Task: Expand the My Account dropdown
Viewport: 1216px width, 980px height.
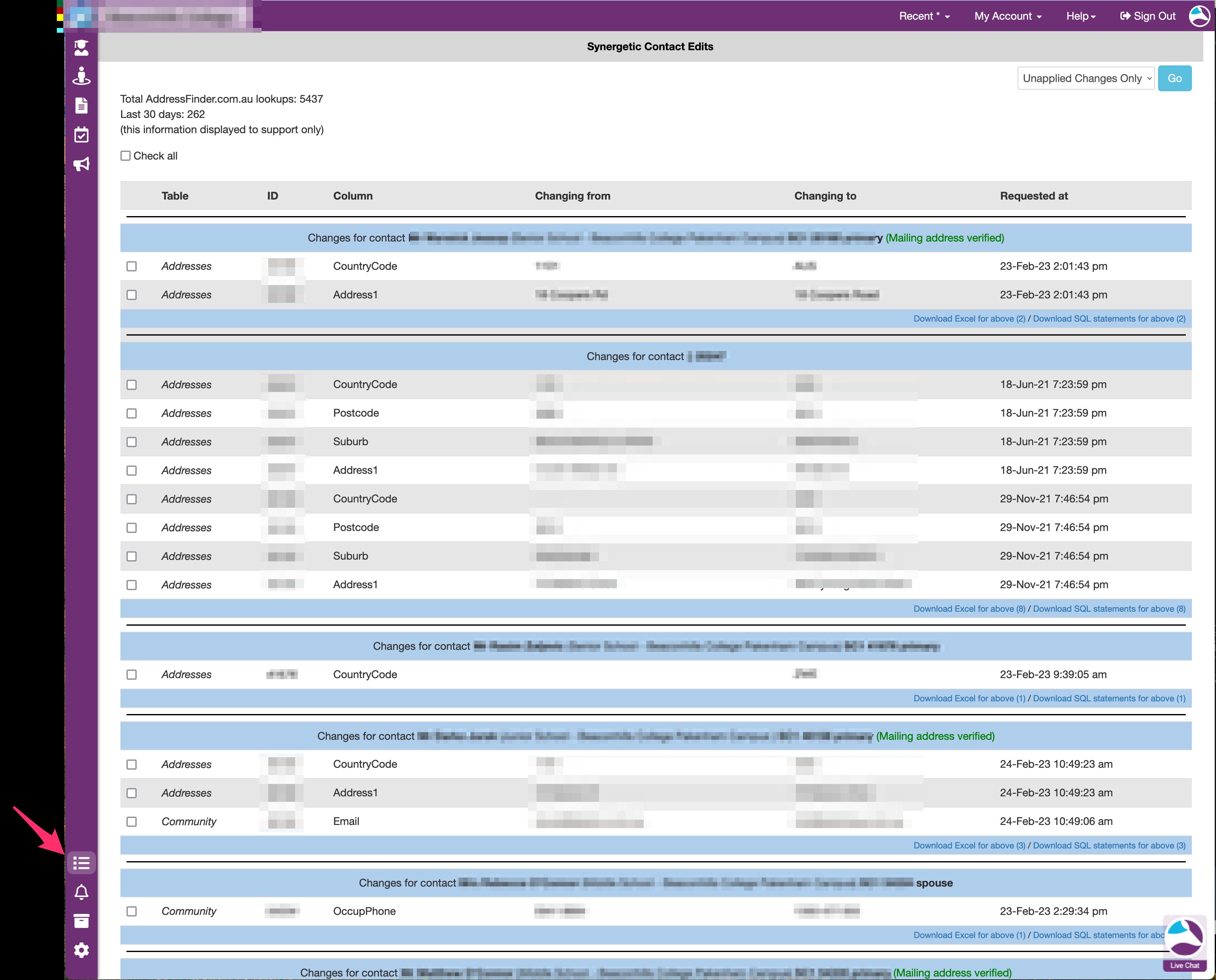Action: click(x=1008, y=17)
